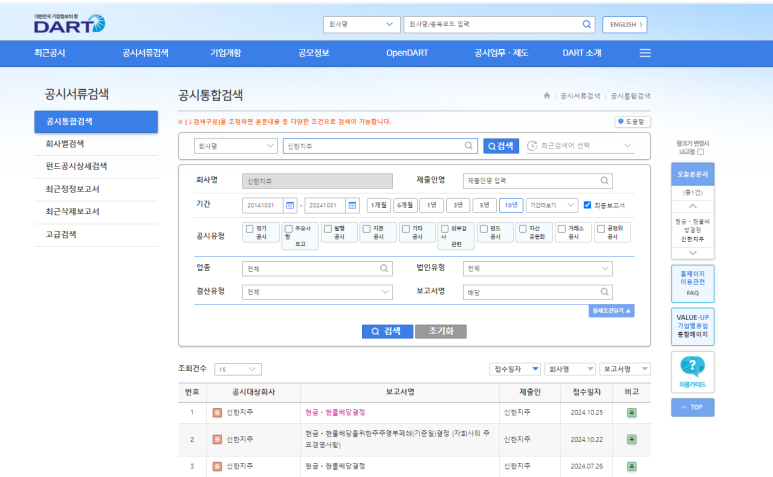Collapse details with 상세조건닫기
773x477 pixels.
click(x=611, y=310)
